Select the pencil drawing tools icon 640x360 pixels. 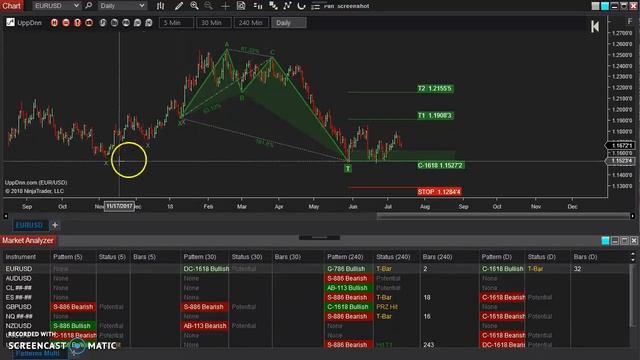tap(179, 6)
